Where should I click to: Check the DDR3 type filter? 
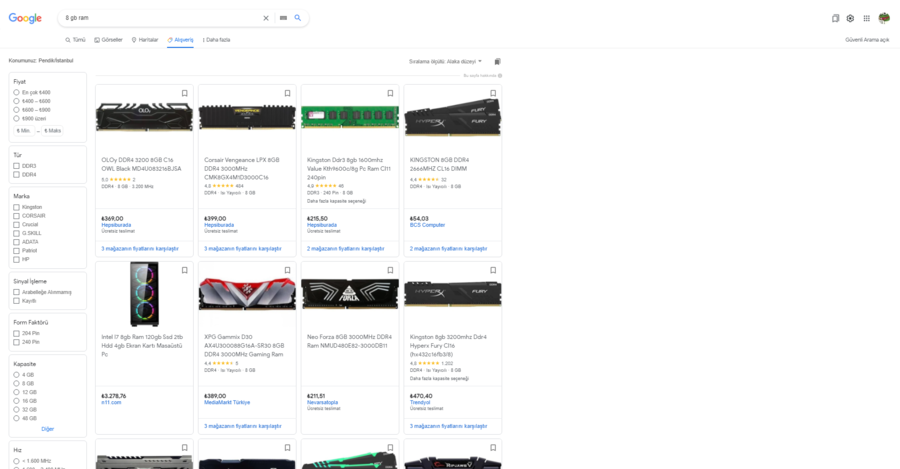pos(16,166)
